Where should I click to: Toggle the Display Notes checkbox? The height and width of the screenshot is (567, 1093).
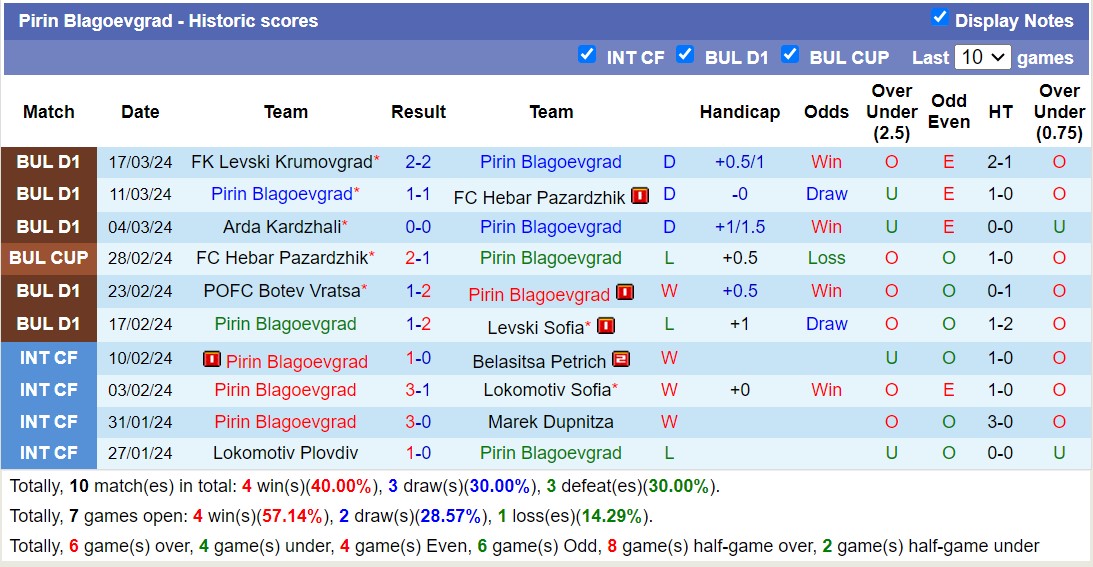coord(939,17)
